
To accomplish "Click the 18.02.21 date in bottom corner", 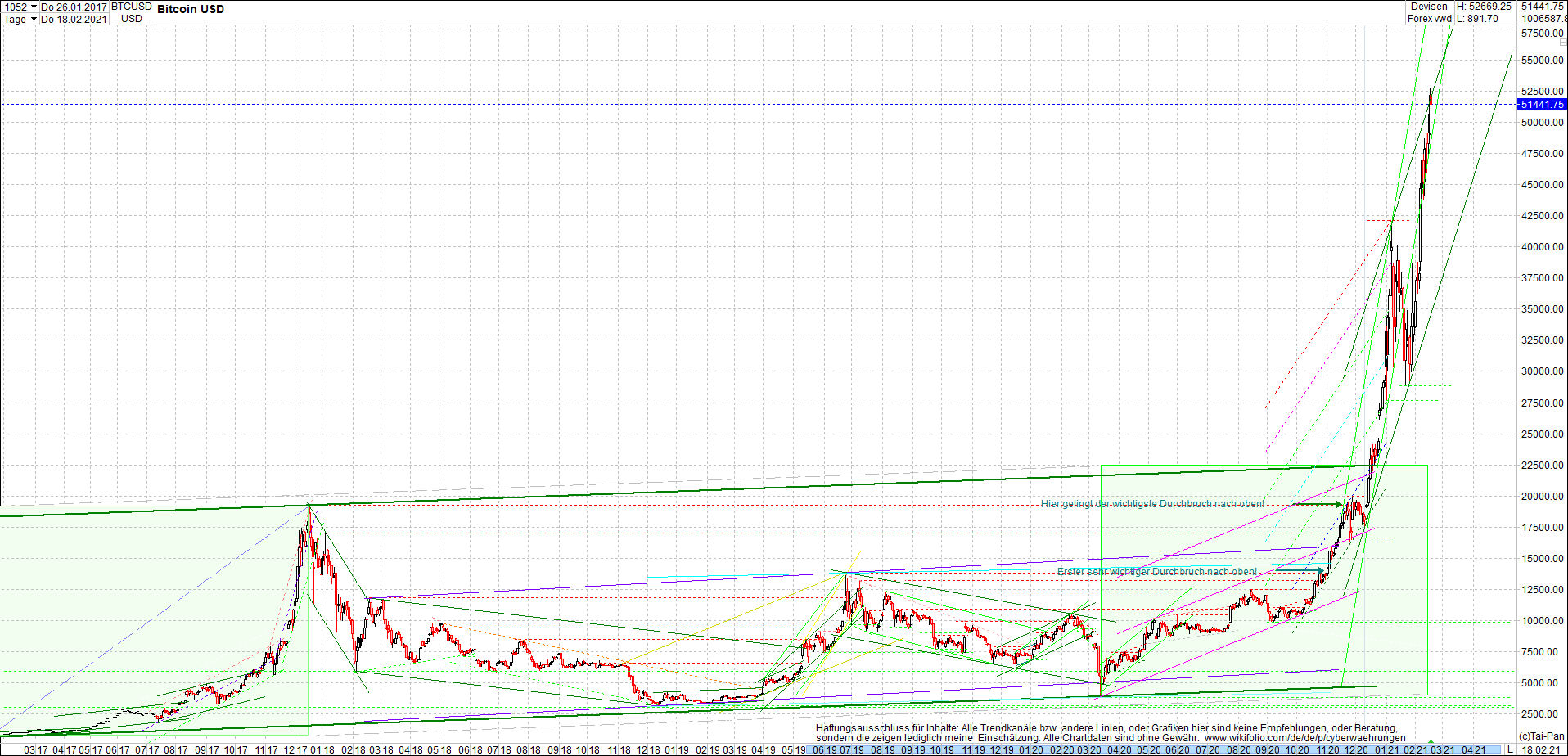I will [1540, 749].
